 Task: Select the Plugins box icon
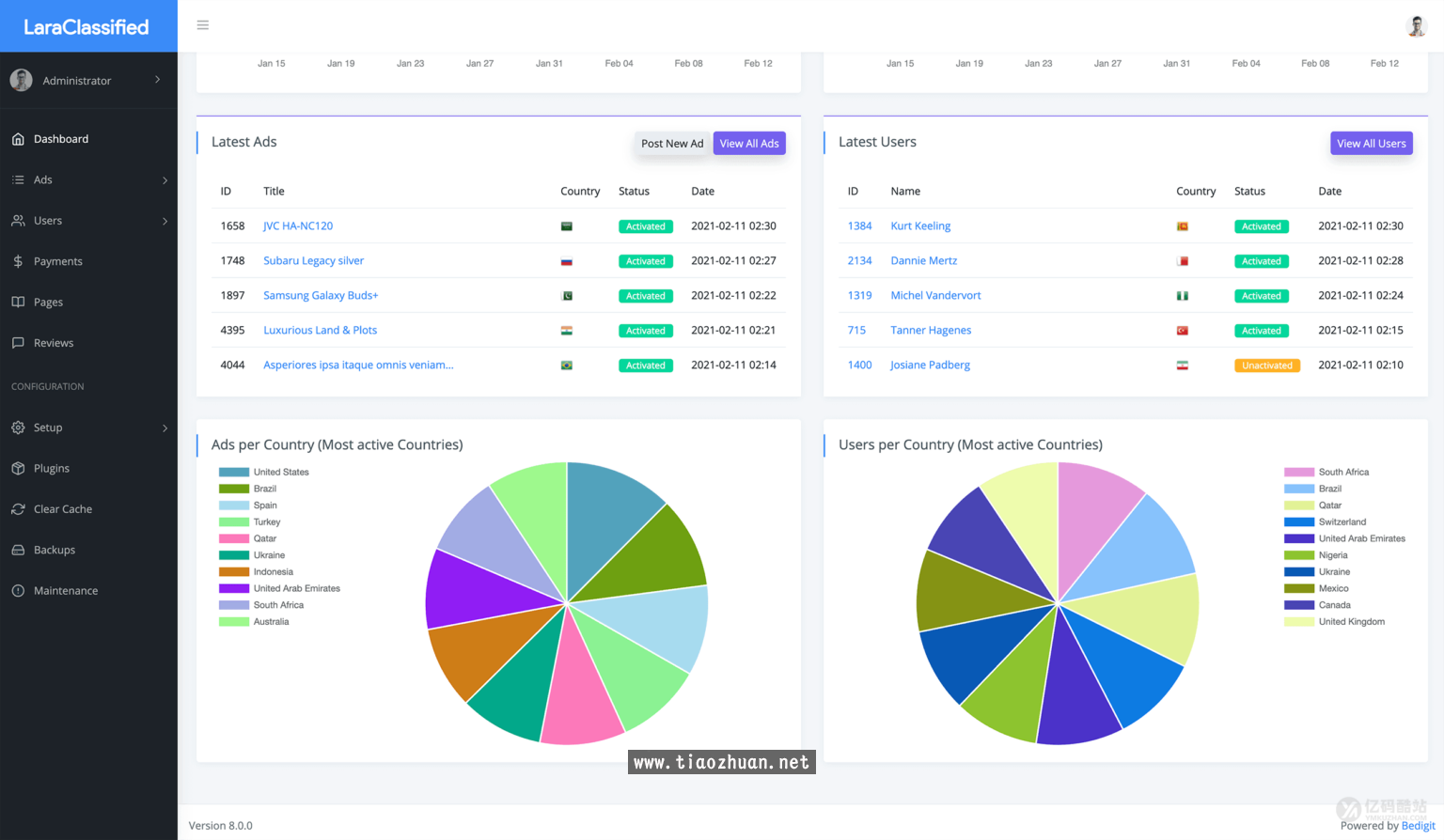coord(18,468)
